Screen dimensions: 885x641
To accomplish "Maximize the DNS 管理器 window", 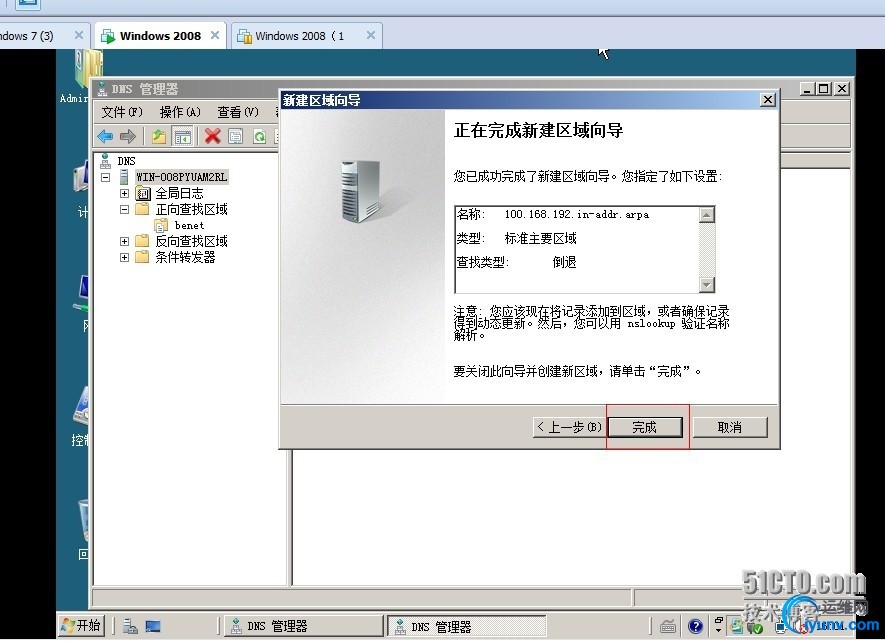I will tap(824, 89).
